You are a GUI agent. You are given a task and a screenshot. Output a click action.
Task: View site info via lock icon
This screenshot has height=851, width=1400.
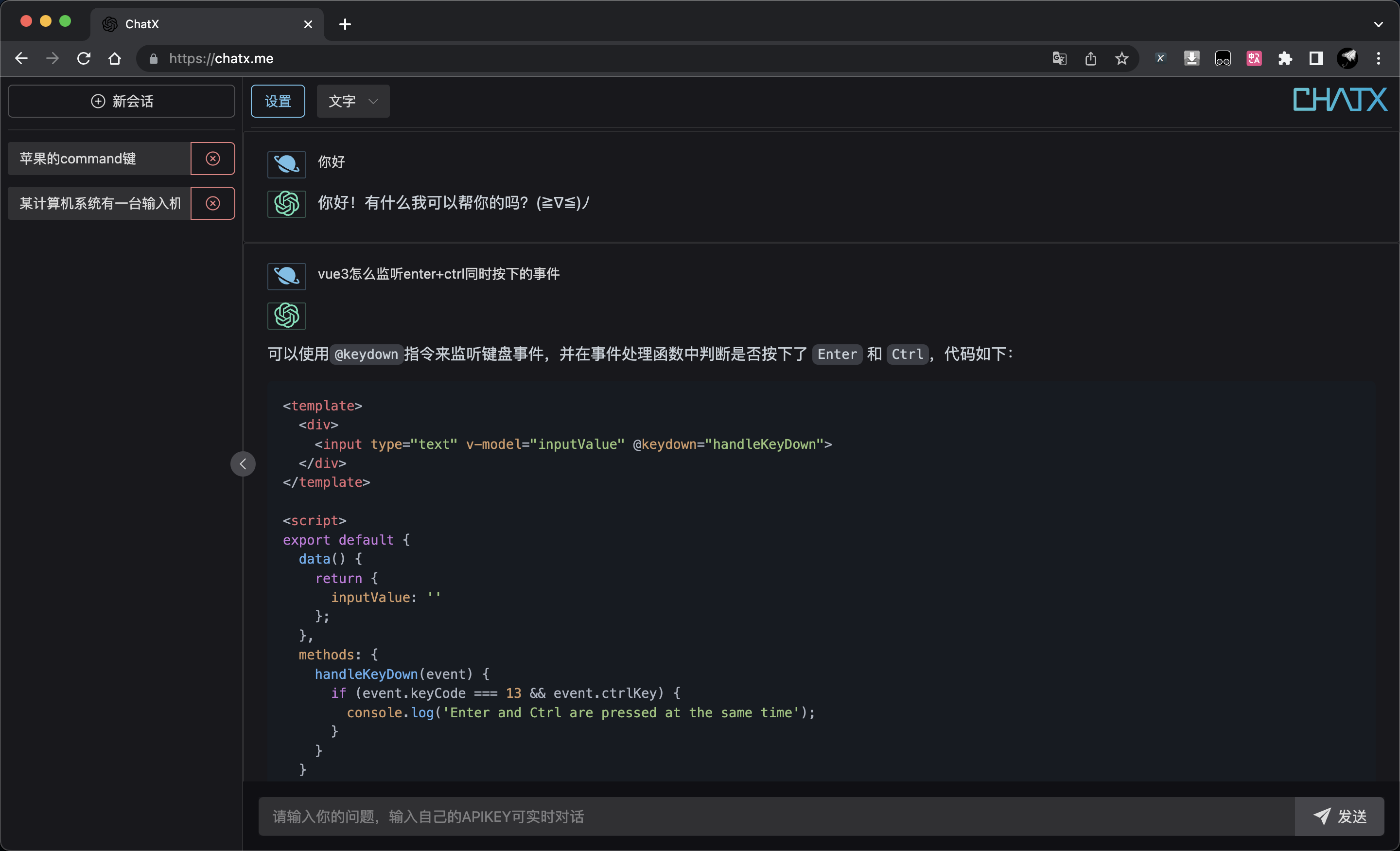[x=153, y=58]
